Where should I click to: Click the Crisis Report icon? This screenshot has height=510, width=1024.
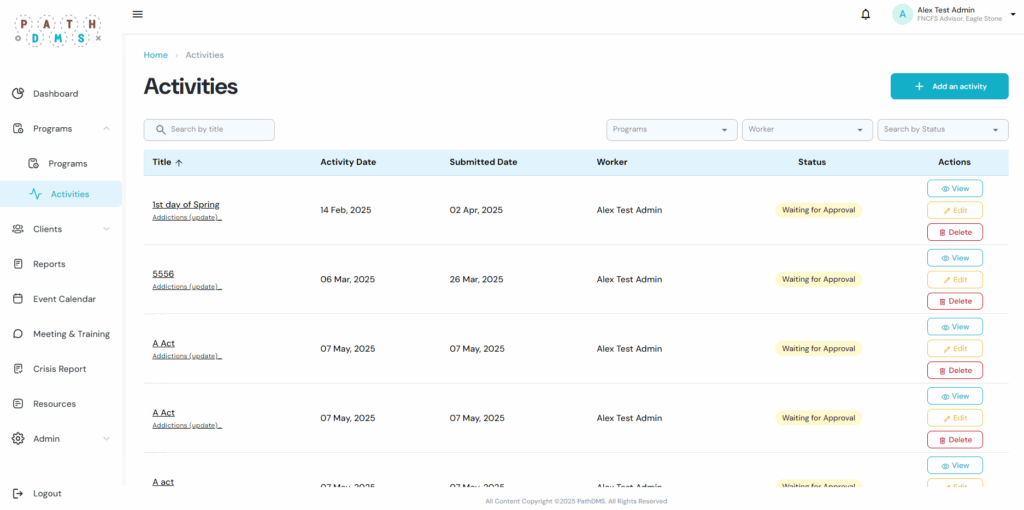click(x=18, y=369)
